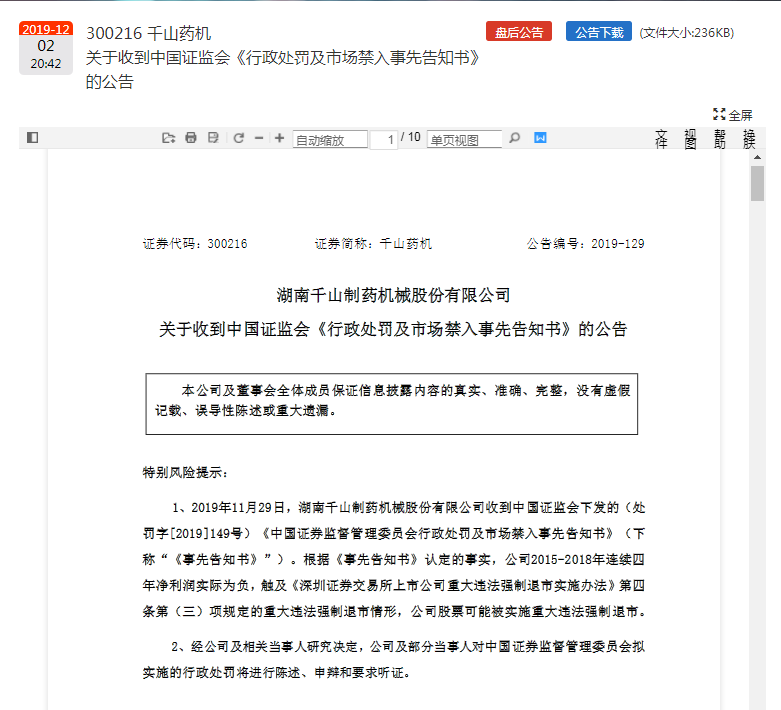781x710 pixels.
Task: Open the 视图 toolbar menu
Action: [690, 139]
